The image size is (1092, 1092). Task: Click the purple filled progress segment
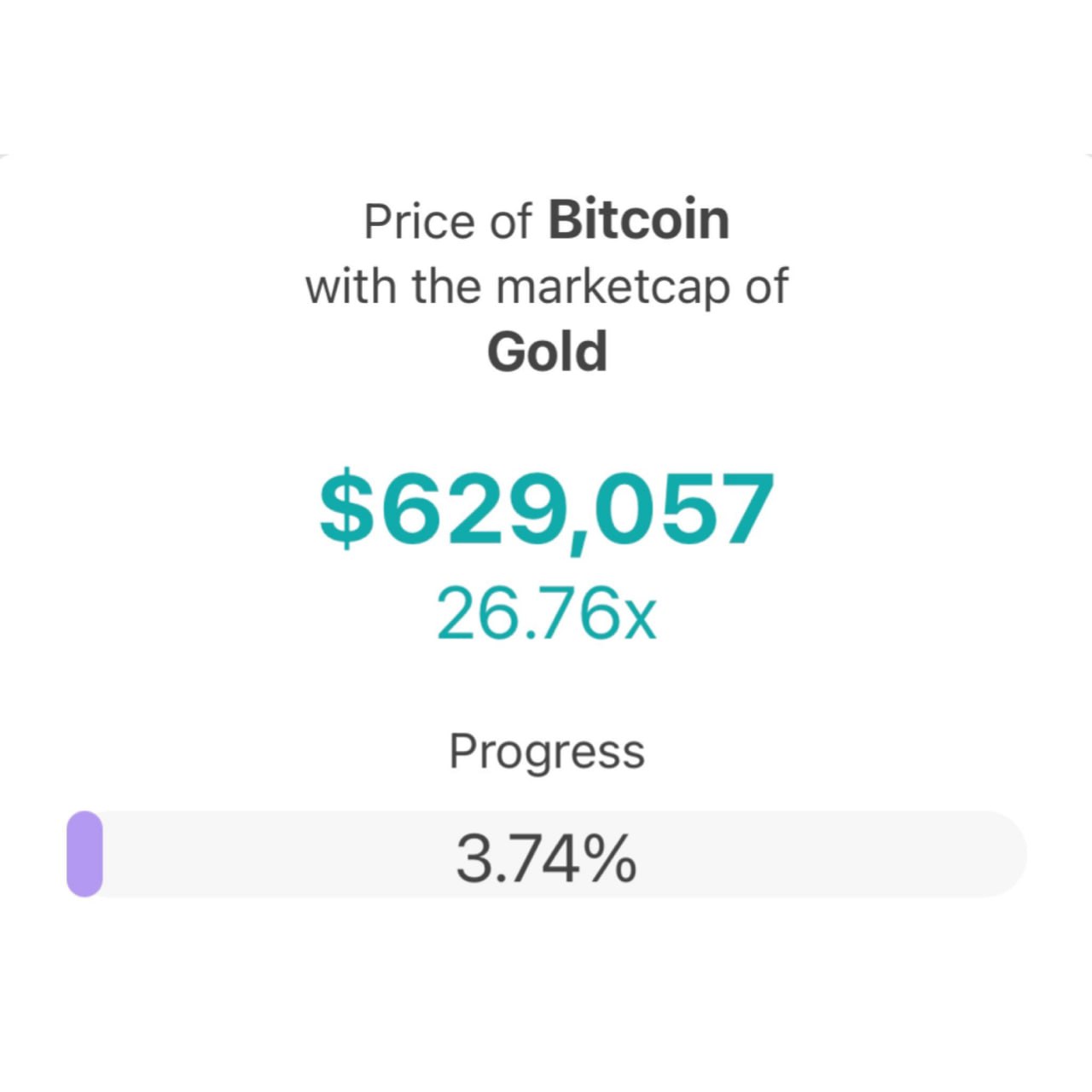84,854
